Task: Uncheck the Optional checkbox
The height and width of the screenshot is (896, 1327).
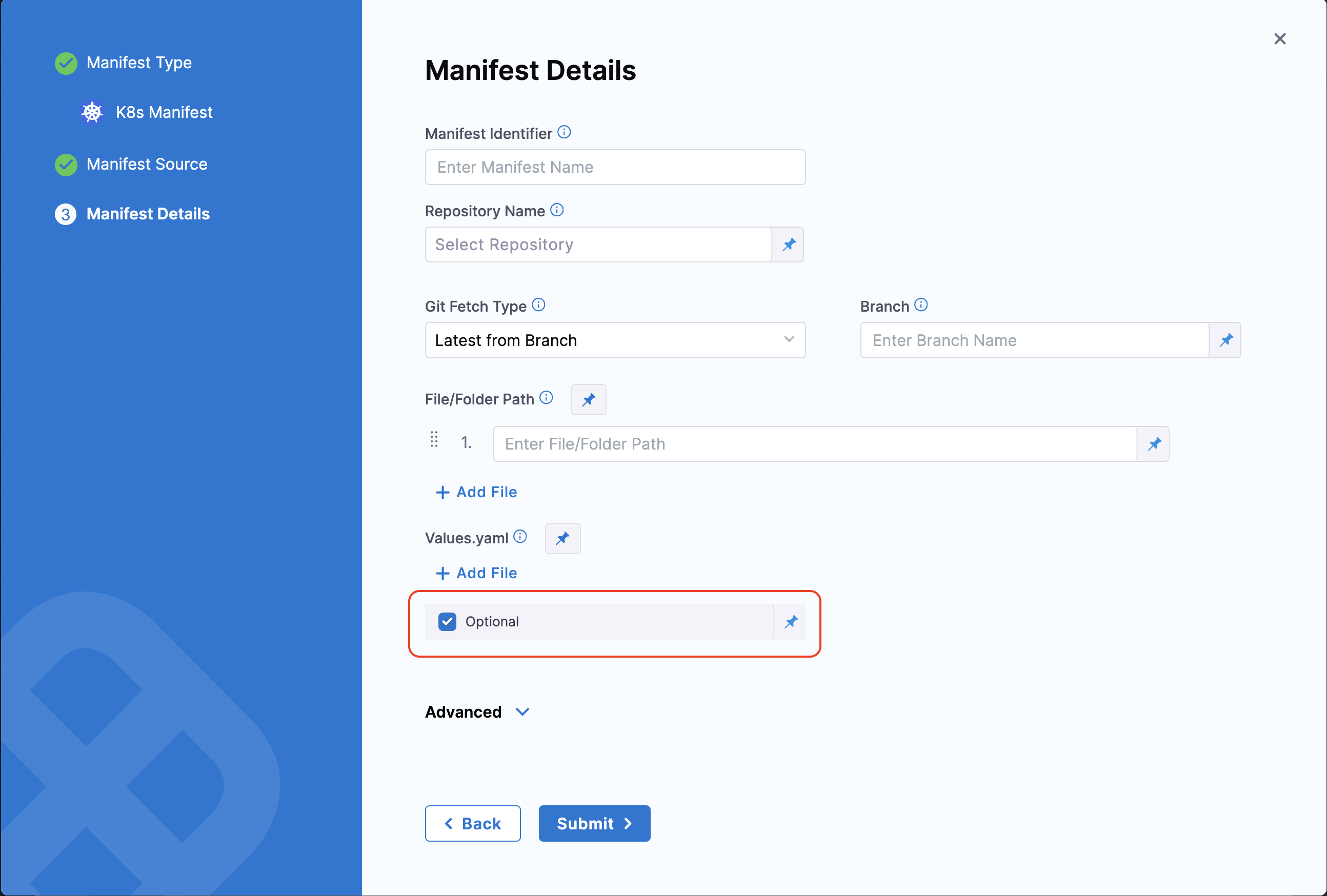Action: coord(447,622)
